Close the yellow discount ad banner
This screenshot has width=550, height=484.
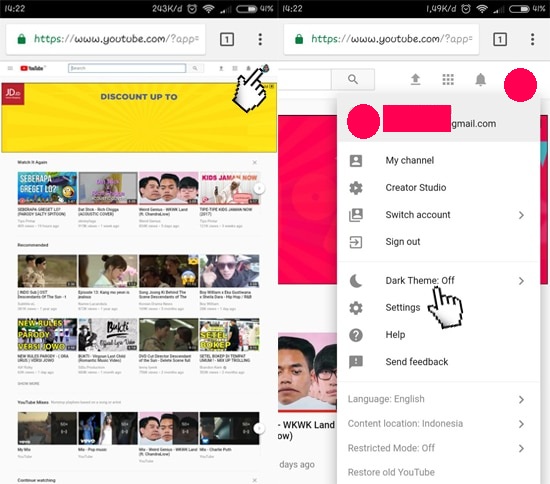pos(272,86)
